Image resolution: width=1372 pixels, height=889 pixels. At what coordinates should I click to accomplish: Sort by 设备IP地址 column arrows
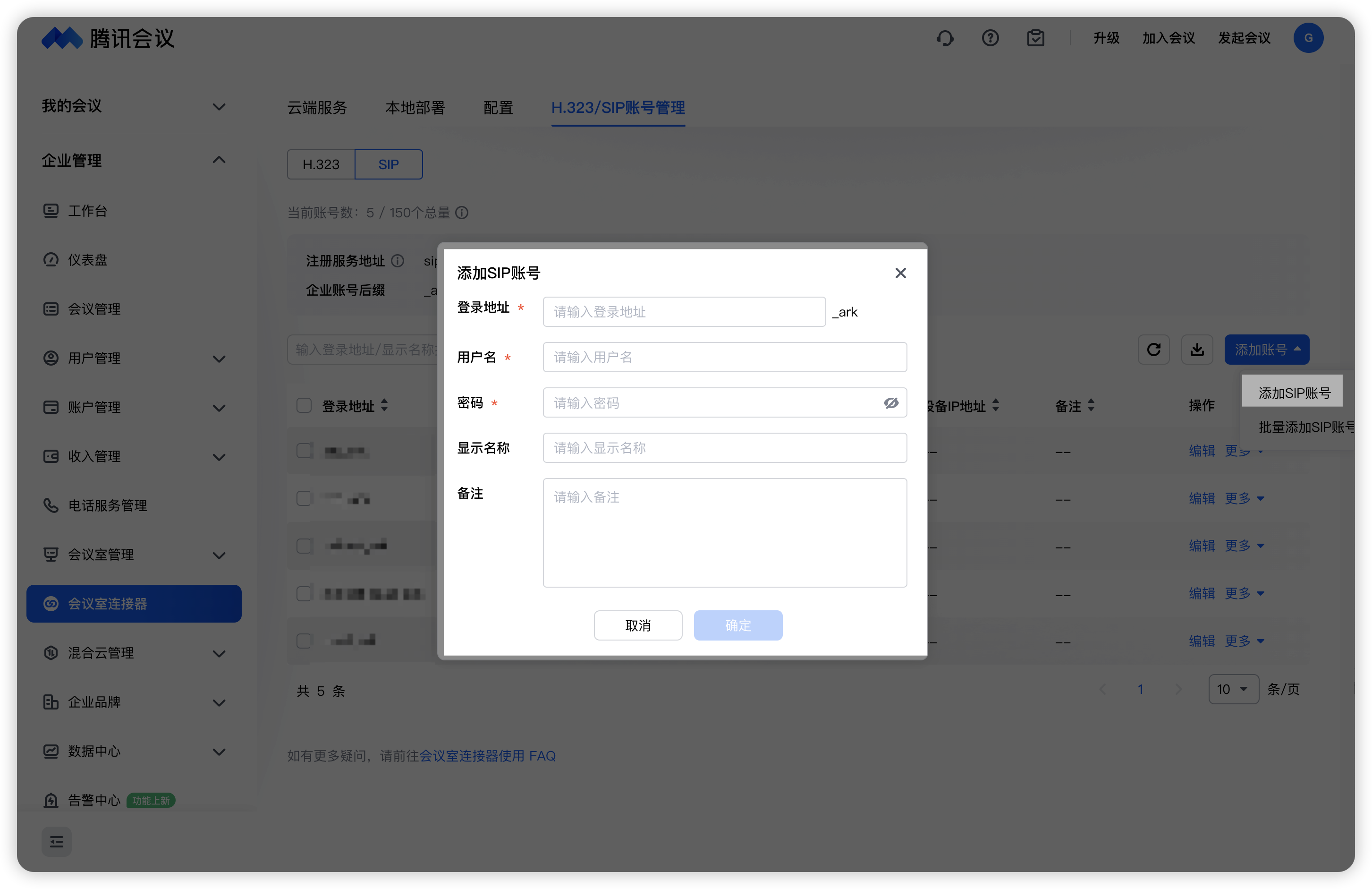[996, 406]
